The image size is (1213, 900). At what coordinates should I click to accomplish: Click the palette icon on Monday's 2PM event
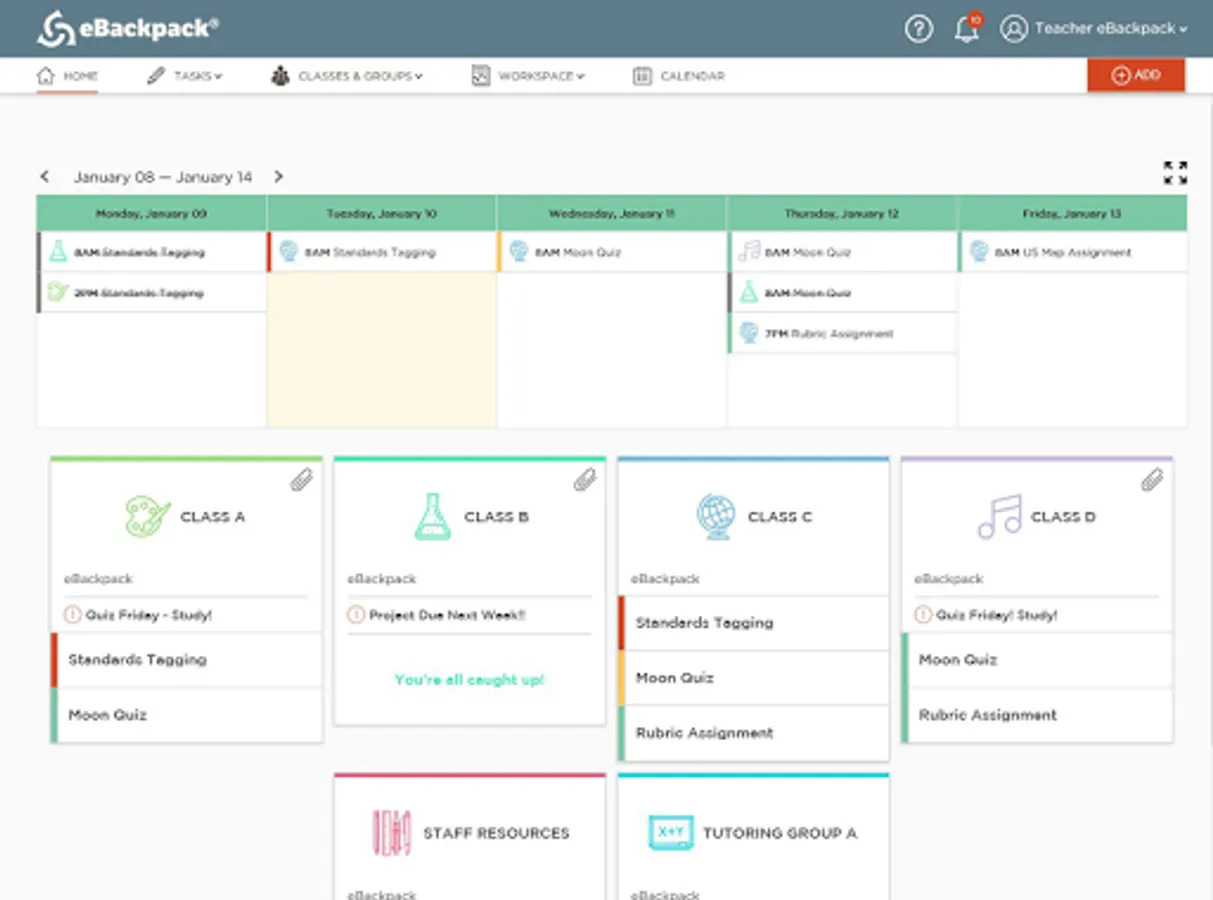point(58,292)
